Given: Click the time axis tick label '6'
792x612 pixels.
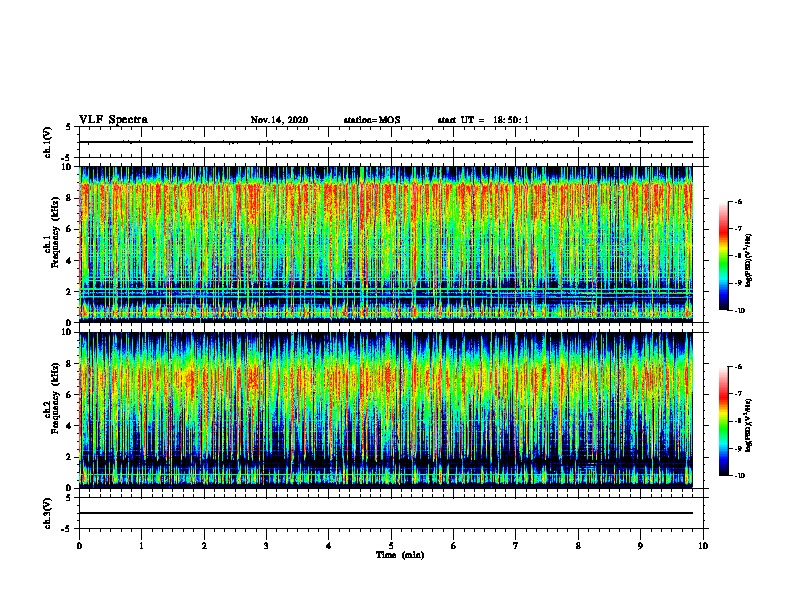Looking at the screenshot, I should tap(453, 545).
